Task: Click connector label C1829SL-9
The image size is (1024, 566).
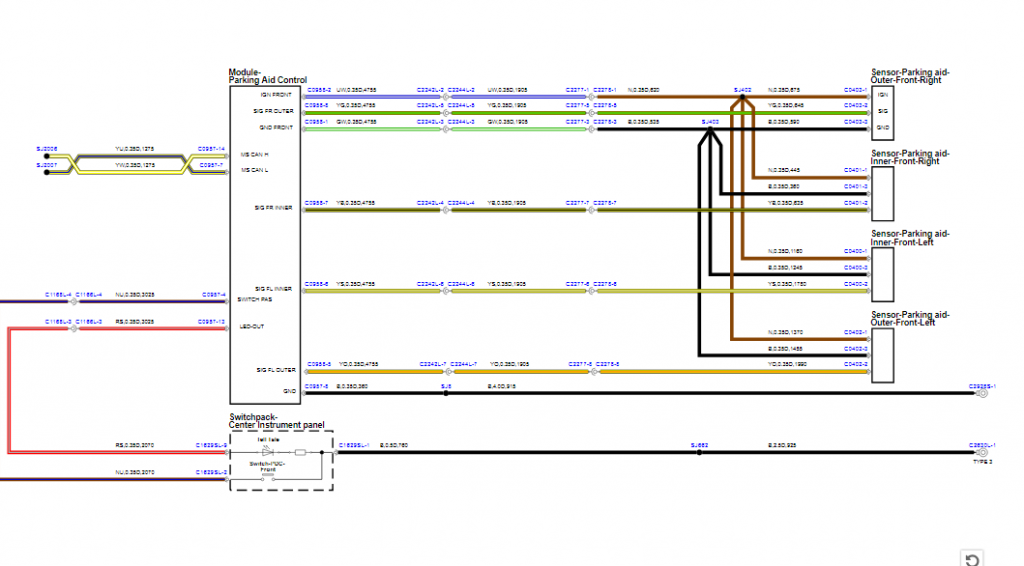Action: (212, 445)
